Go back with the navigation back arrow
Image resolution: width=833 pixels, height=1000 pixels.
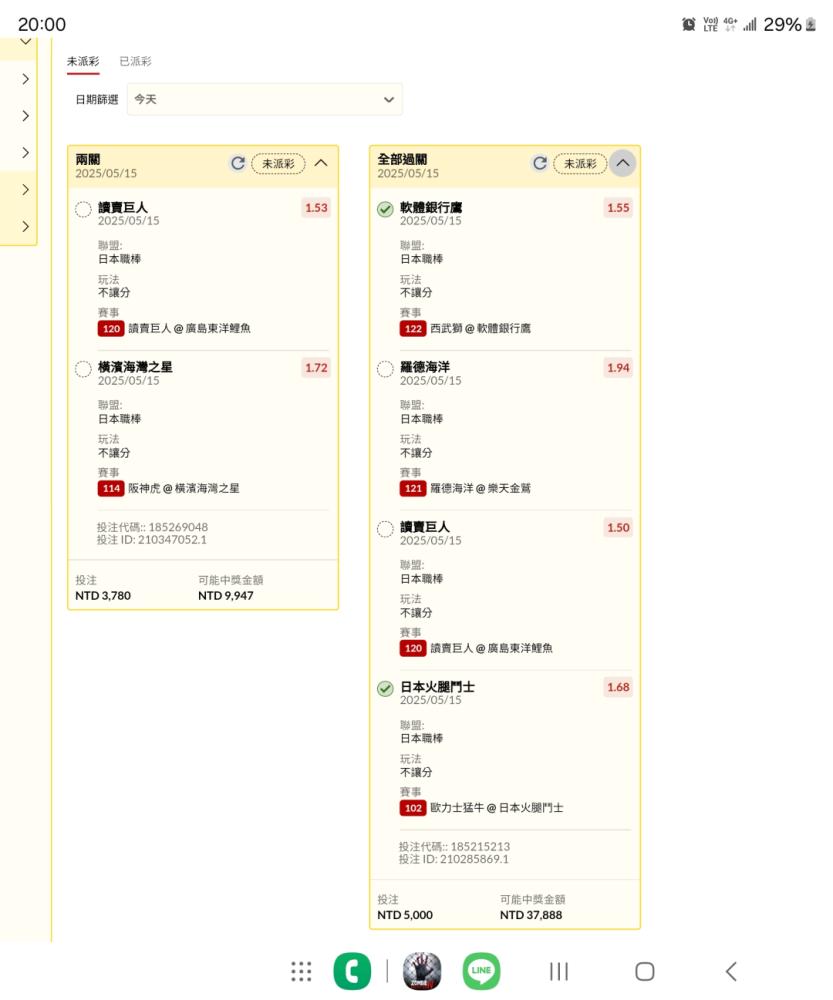point(731,971)
